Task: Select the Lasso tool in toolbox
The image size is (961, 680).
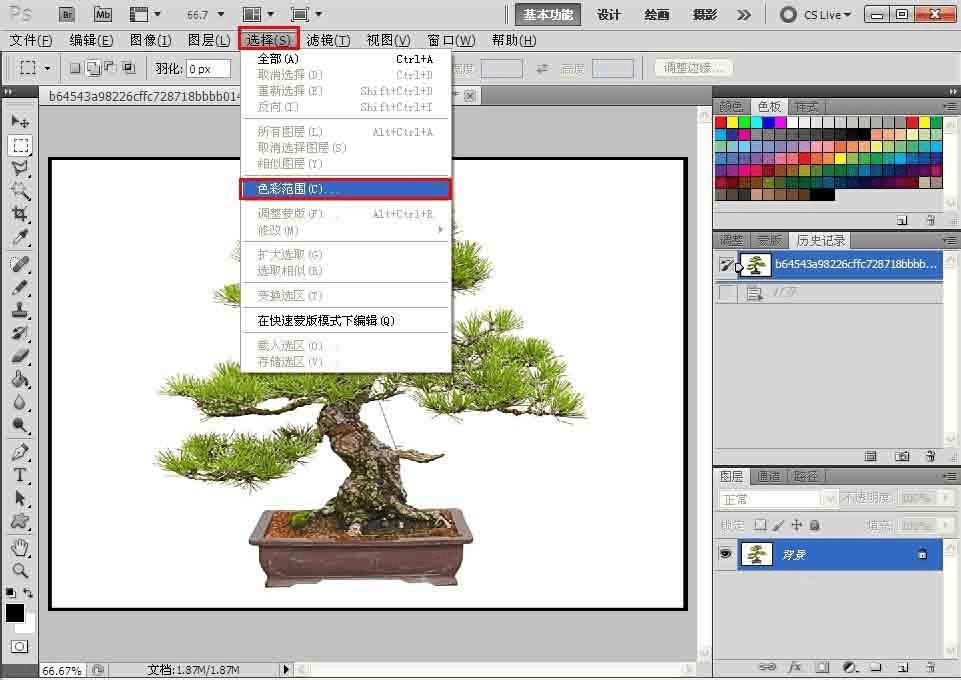Action: (x=20, y=169)
